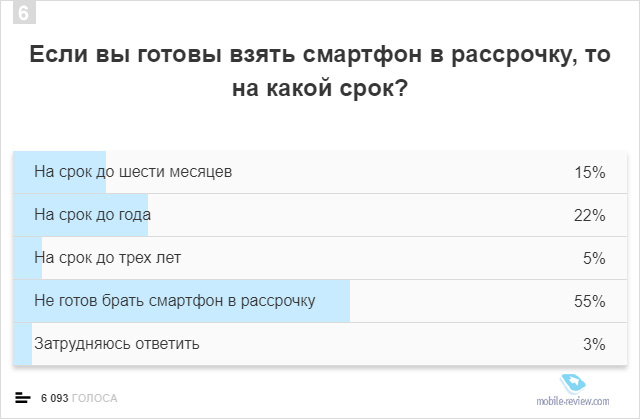Click the 22% result value

589,215
